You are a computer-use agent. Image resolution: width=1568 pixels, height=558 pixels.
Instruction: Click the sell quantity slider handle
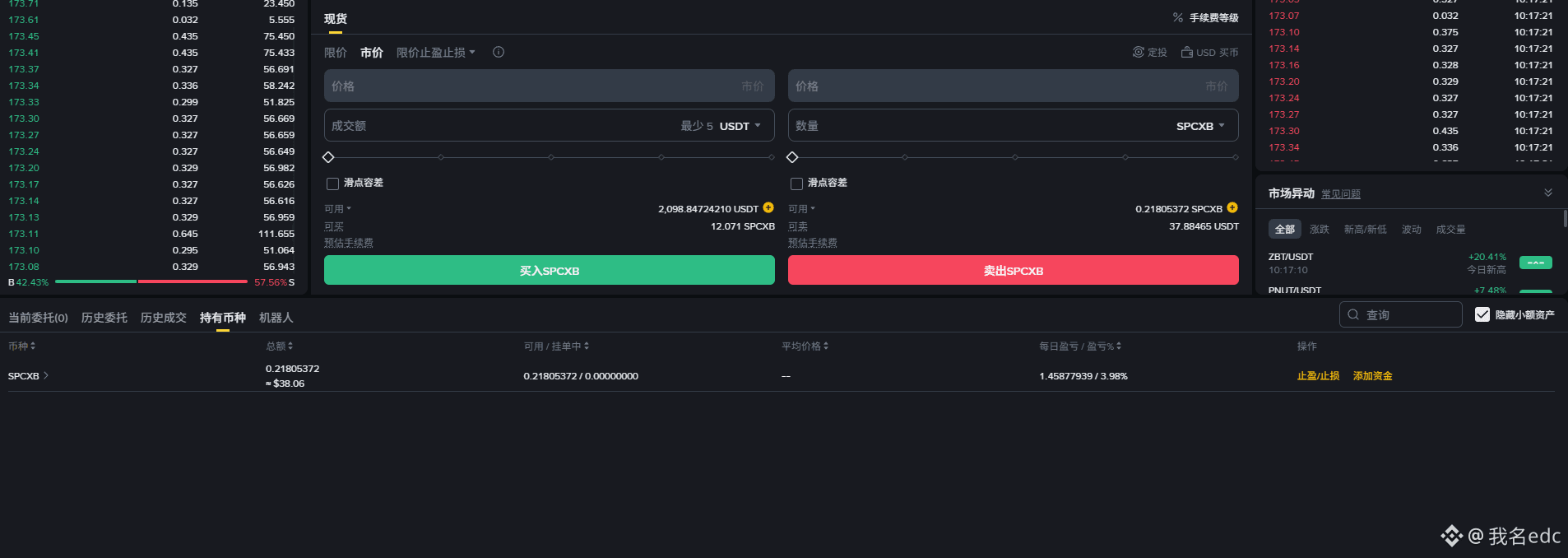[792, 157]
